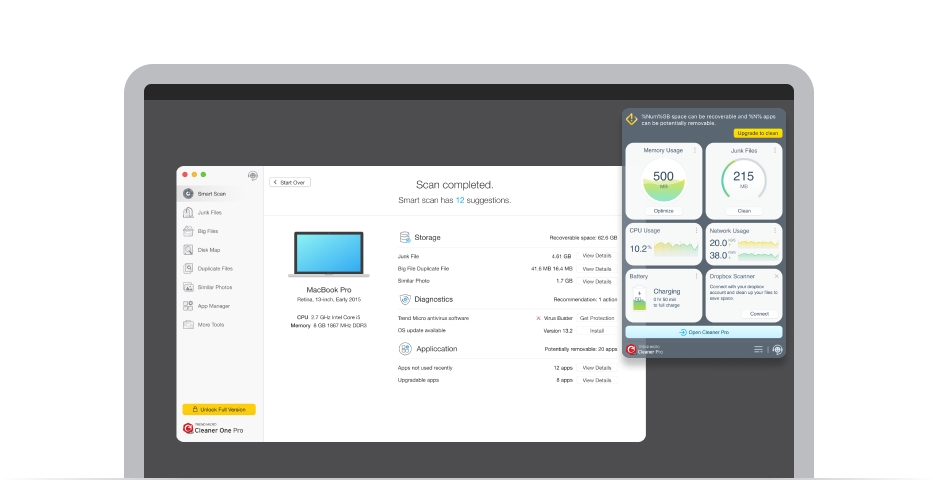
Task: Click 'Recommendation: 1 action' text
Action: click(x=585, y=300)
